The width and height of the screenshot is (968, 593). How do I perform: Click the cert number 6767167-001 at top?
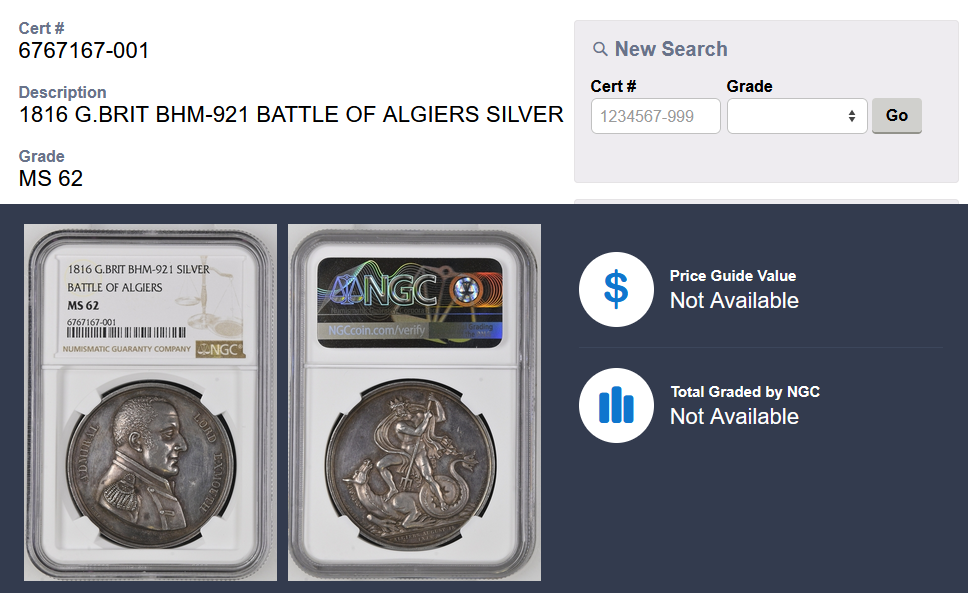[x=84, y=51]
